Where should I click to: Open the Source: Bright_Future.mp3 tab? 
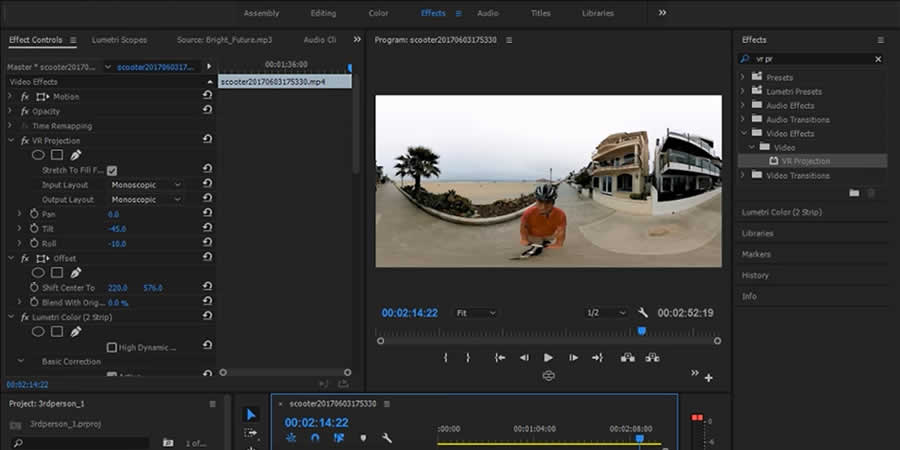click(x=224, y=40)
